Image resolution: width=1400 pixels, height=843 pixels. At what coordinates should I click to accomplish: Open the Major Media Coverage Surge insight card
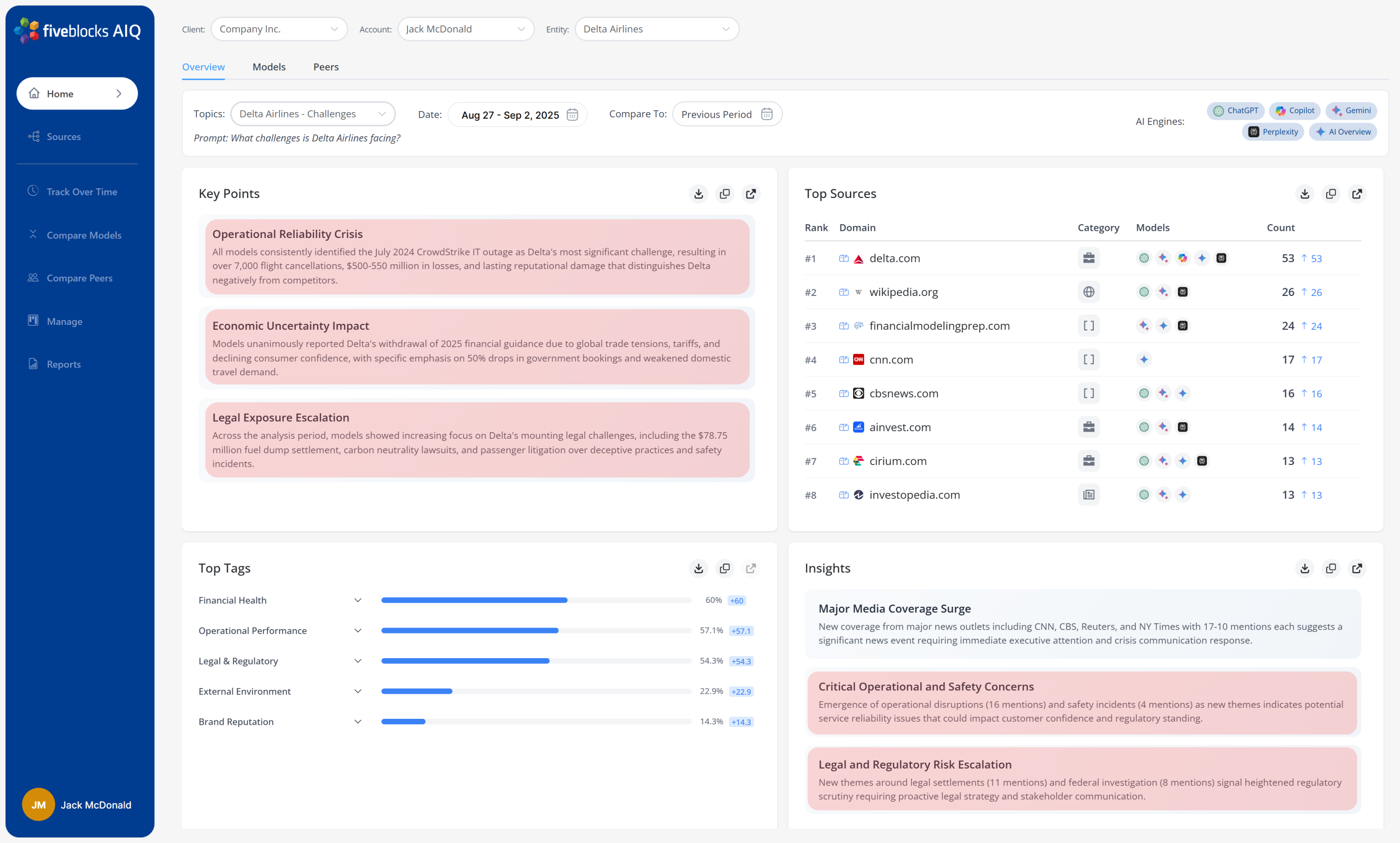[1083, 624]
